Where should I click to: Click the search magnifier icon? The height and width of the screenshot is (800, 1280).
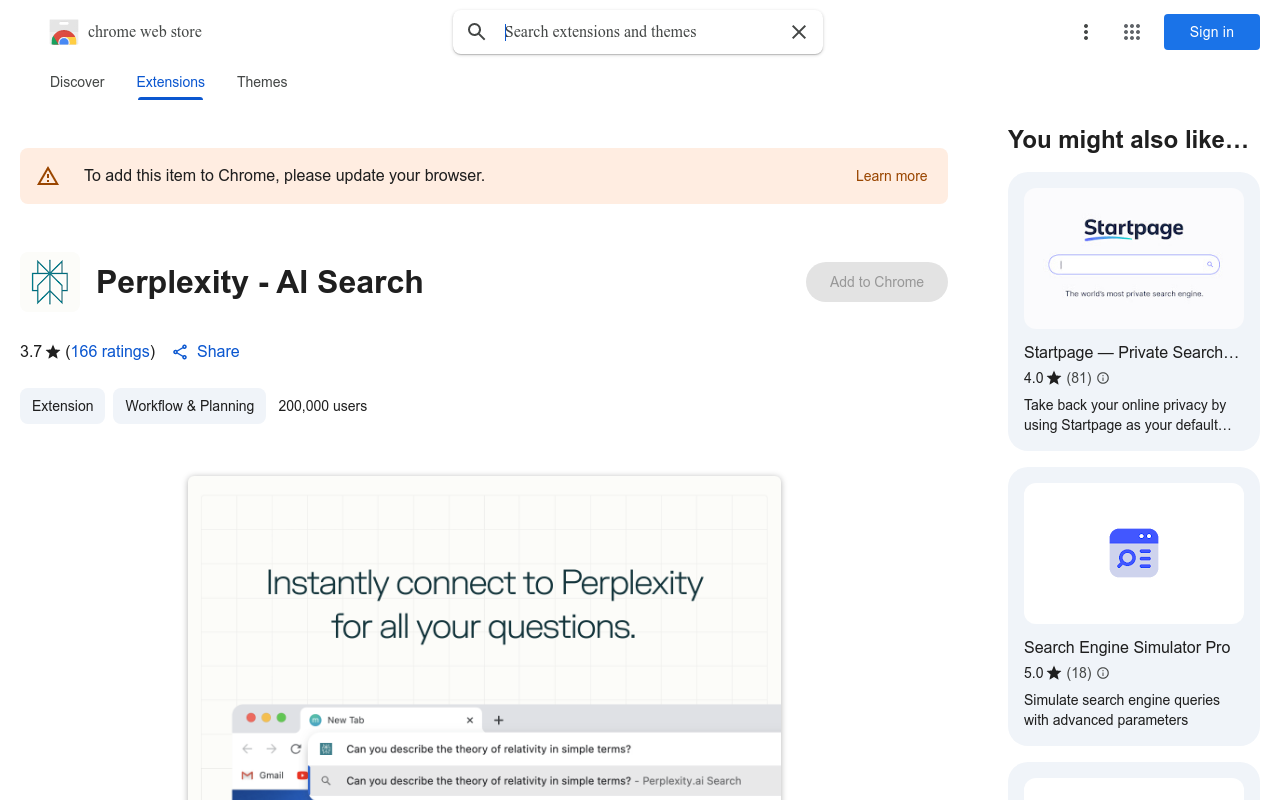click(477, 32)
